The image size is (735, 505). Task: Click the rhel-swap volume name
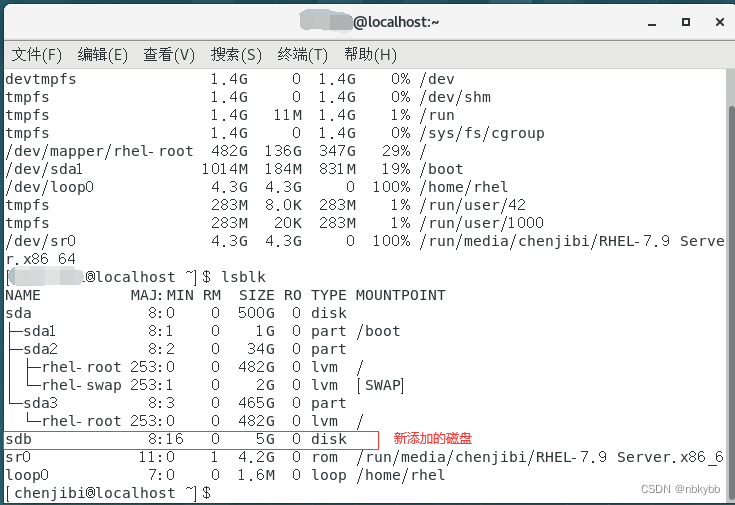(82, 385)
